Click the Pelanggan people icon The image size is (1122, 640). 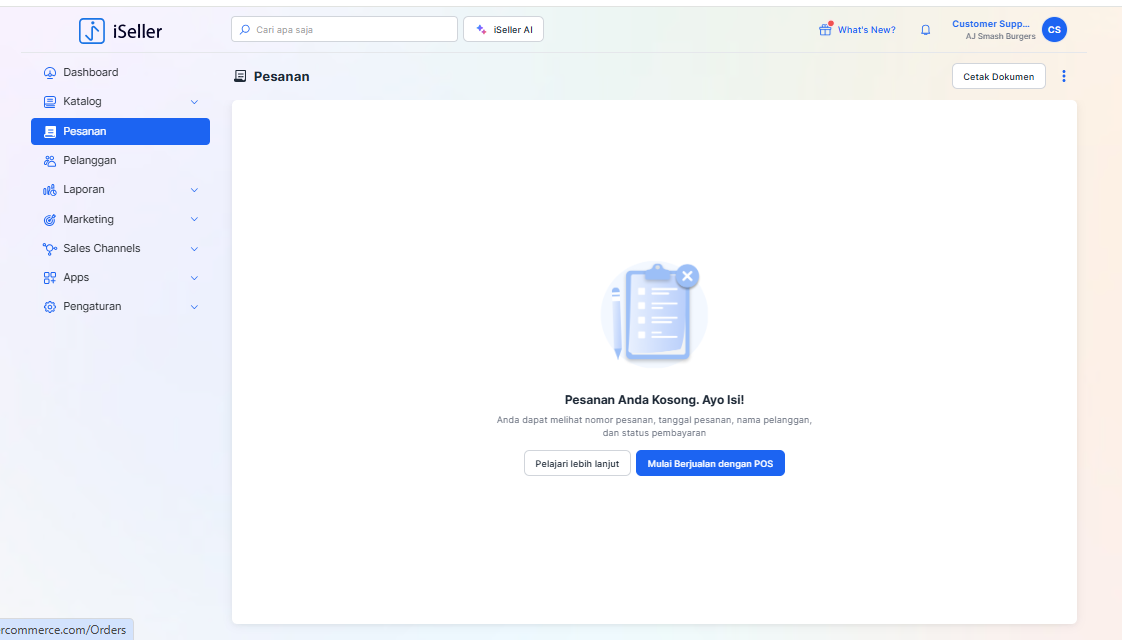coord(50,161)
